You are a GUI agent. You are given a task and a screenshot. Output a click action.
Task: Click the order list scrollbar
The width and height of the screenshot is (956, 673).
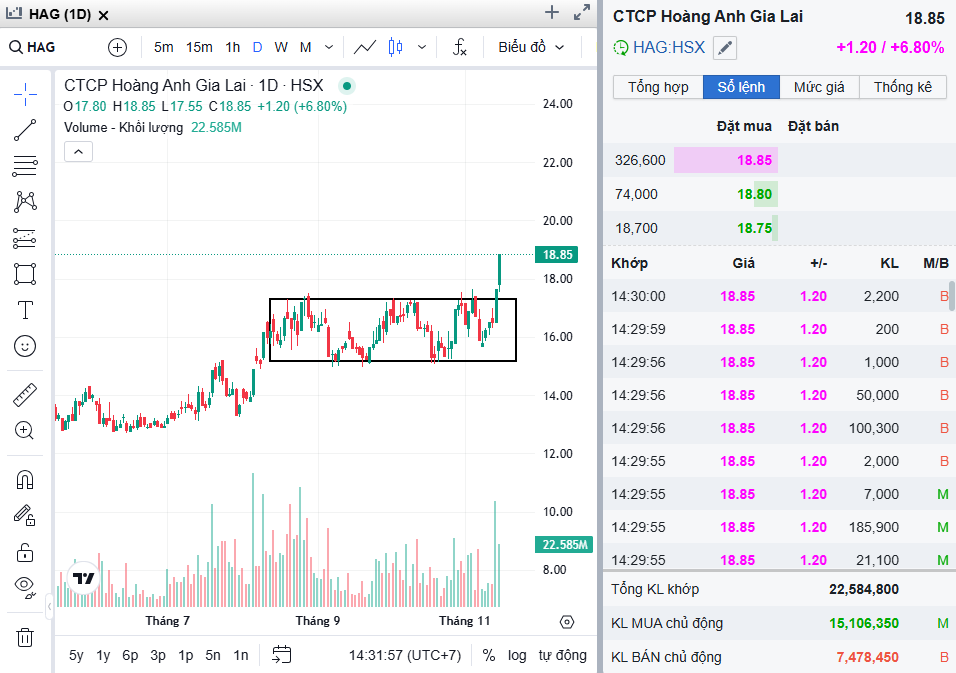951,297
